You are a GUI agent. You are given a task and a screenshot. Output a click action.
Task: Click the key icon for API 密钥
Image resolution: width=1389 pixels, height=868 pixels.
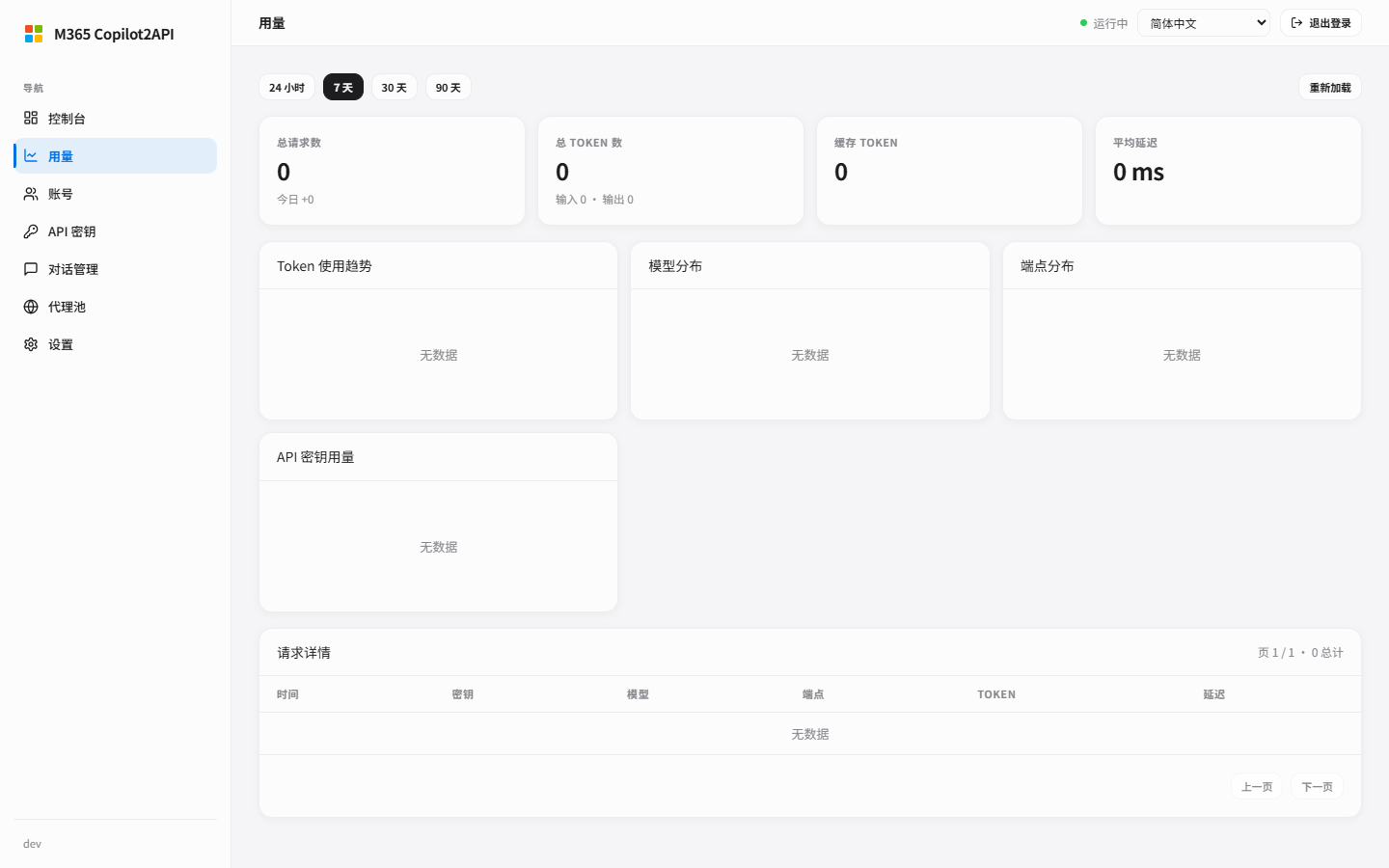pos(31,231)
